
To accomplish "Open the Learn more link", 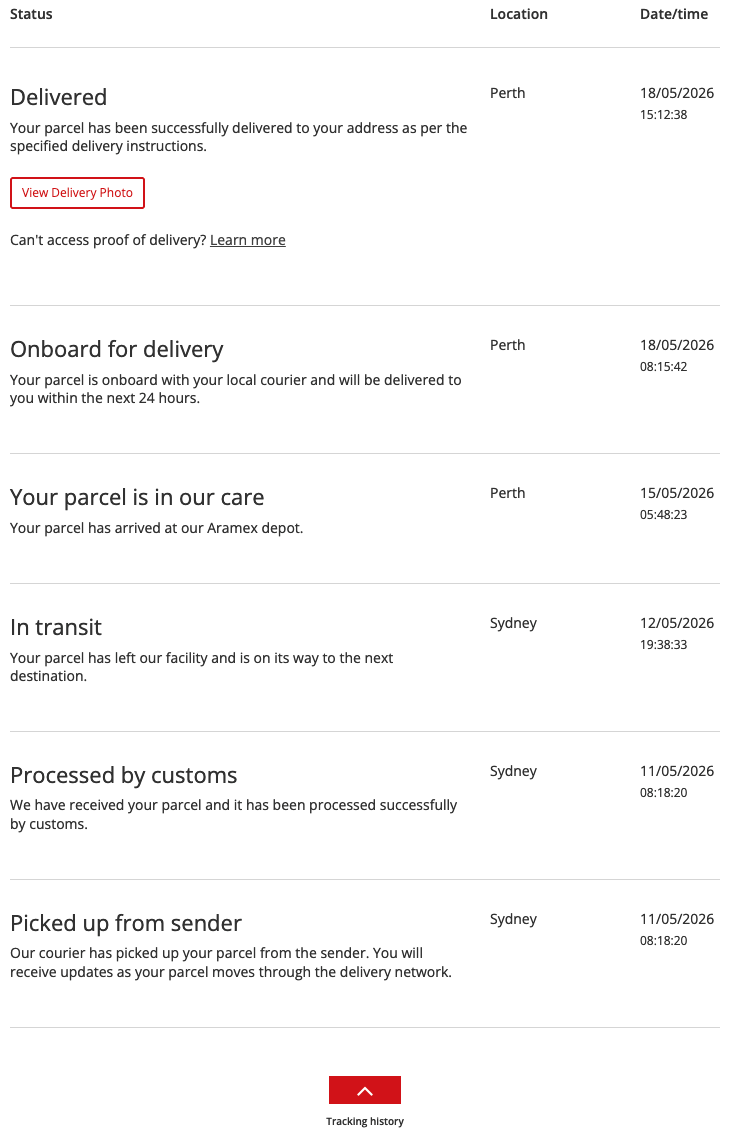I will pos(248,240).
